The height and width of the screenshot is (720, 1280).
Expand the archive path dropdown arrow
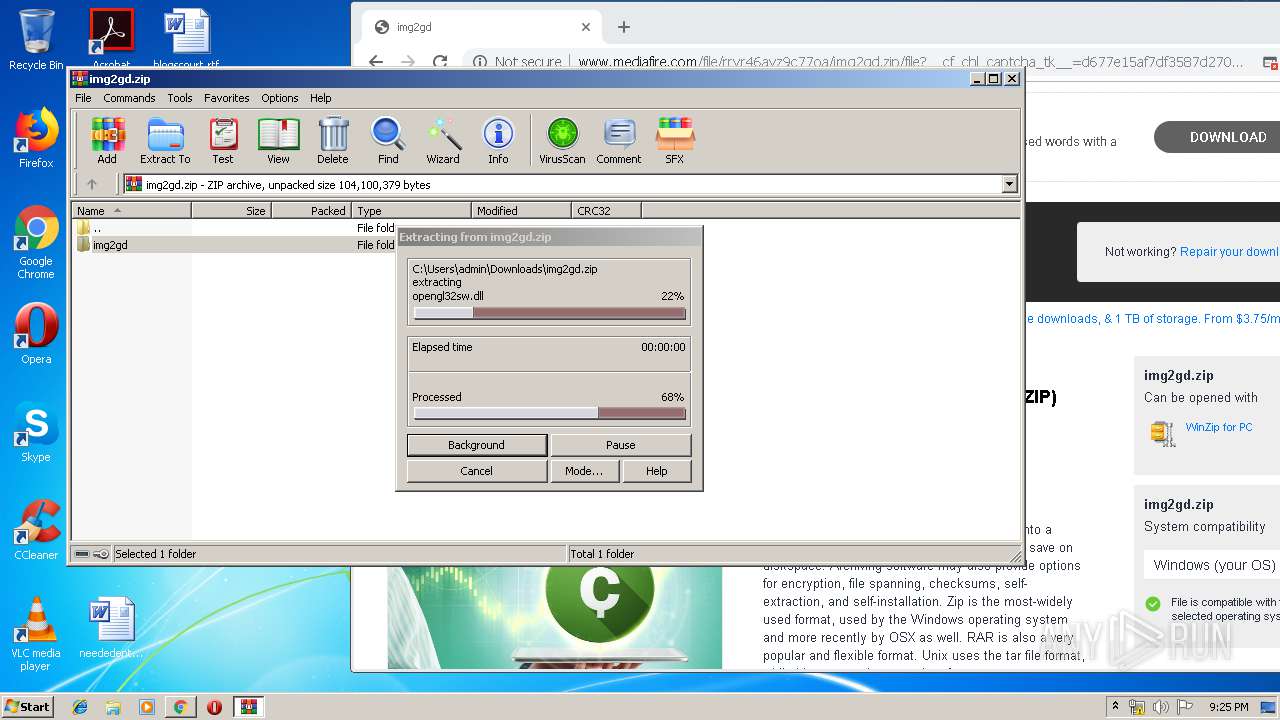click(1009, 184)
